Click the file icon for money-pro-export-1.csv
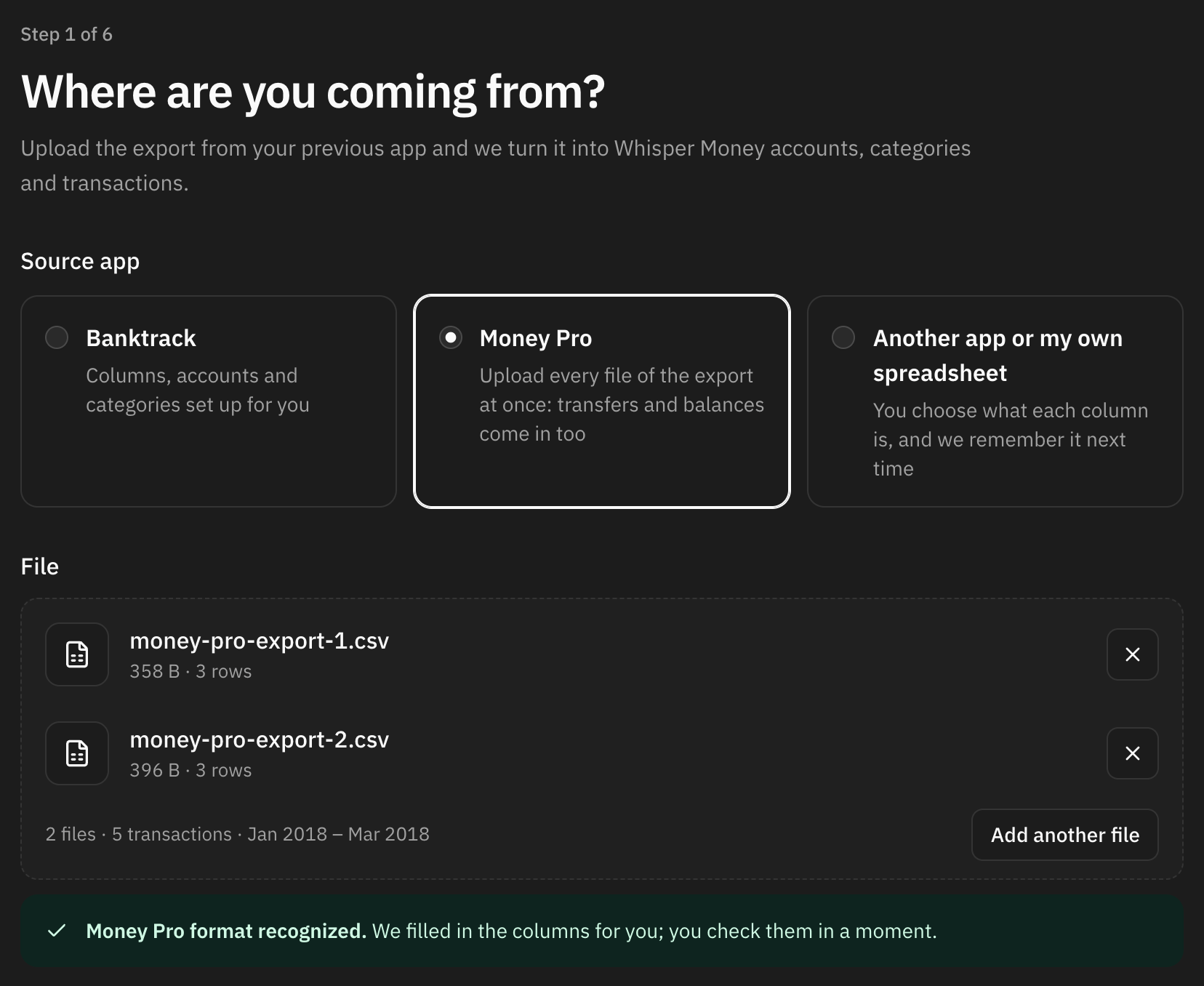 (x=77, y=654)
